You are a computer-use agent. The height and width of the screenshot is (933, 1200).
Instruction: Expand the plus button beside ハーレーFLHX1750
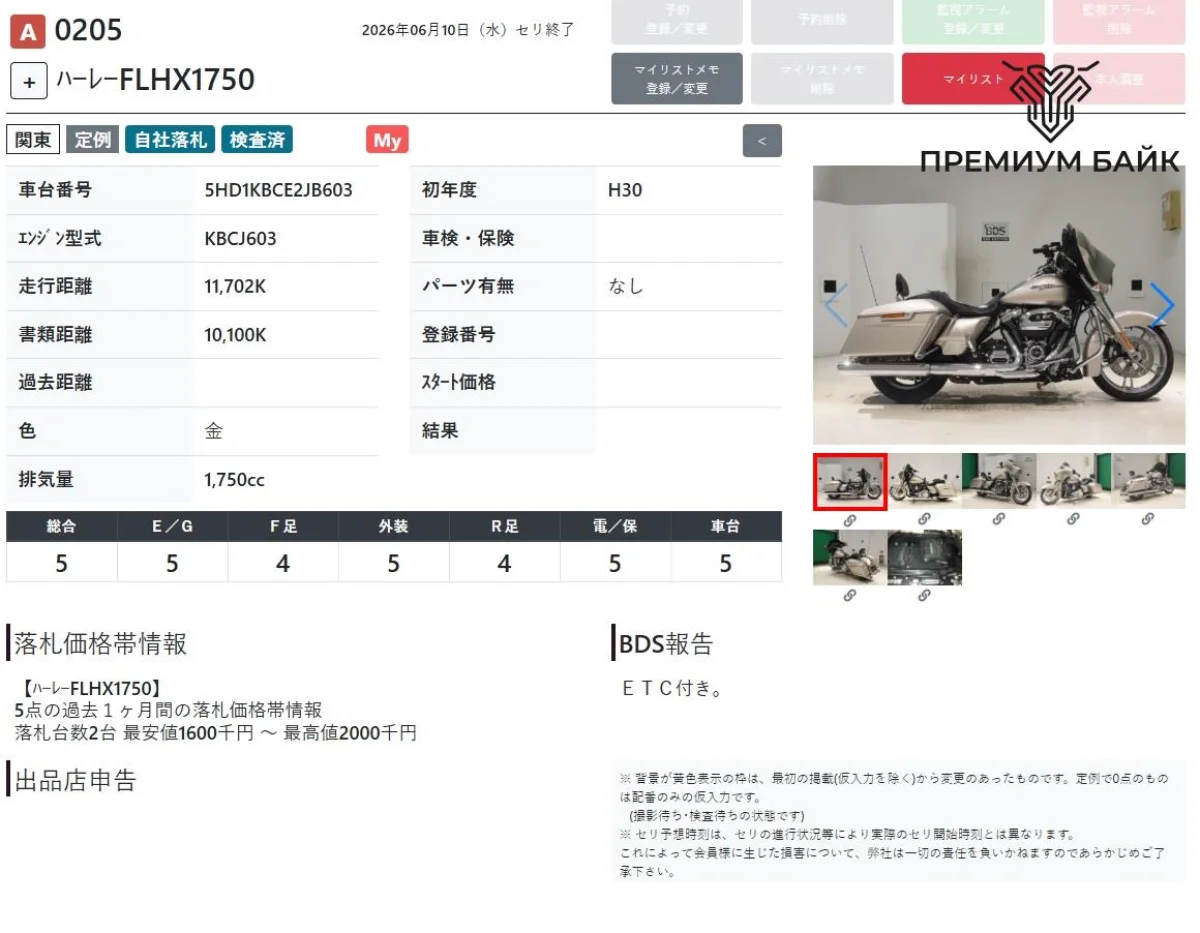29,81
